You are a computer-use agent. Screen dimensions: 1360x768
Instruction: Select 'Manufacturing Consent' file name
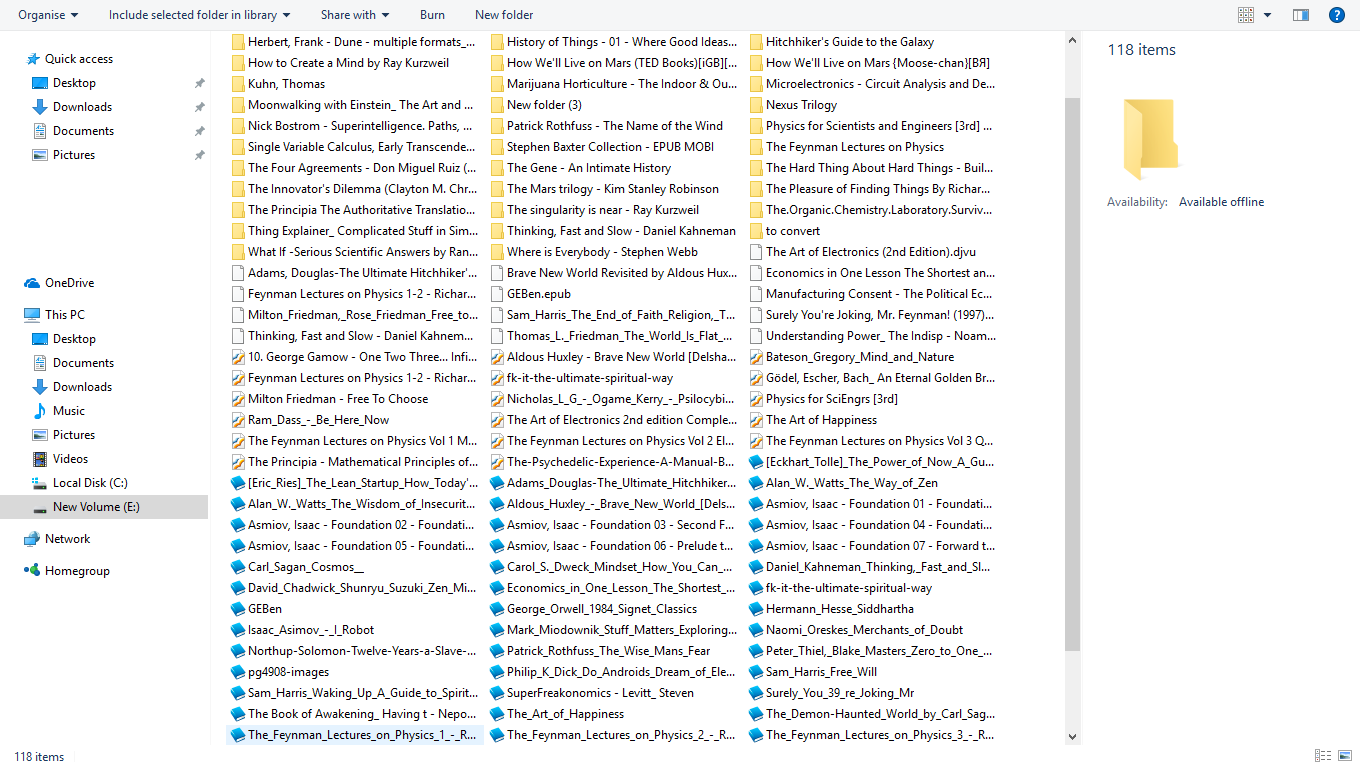pos(880,294)
